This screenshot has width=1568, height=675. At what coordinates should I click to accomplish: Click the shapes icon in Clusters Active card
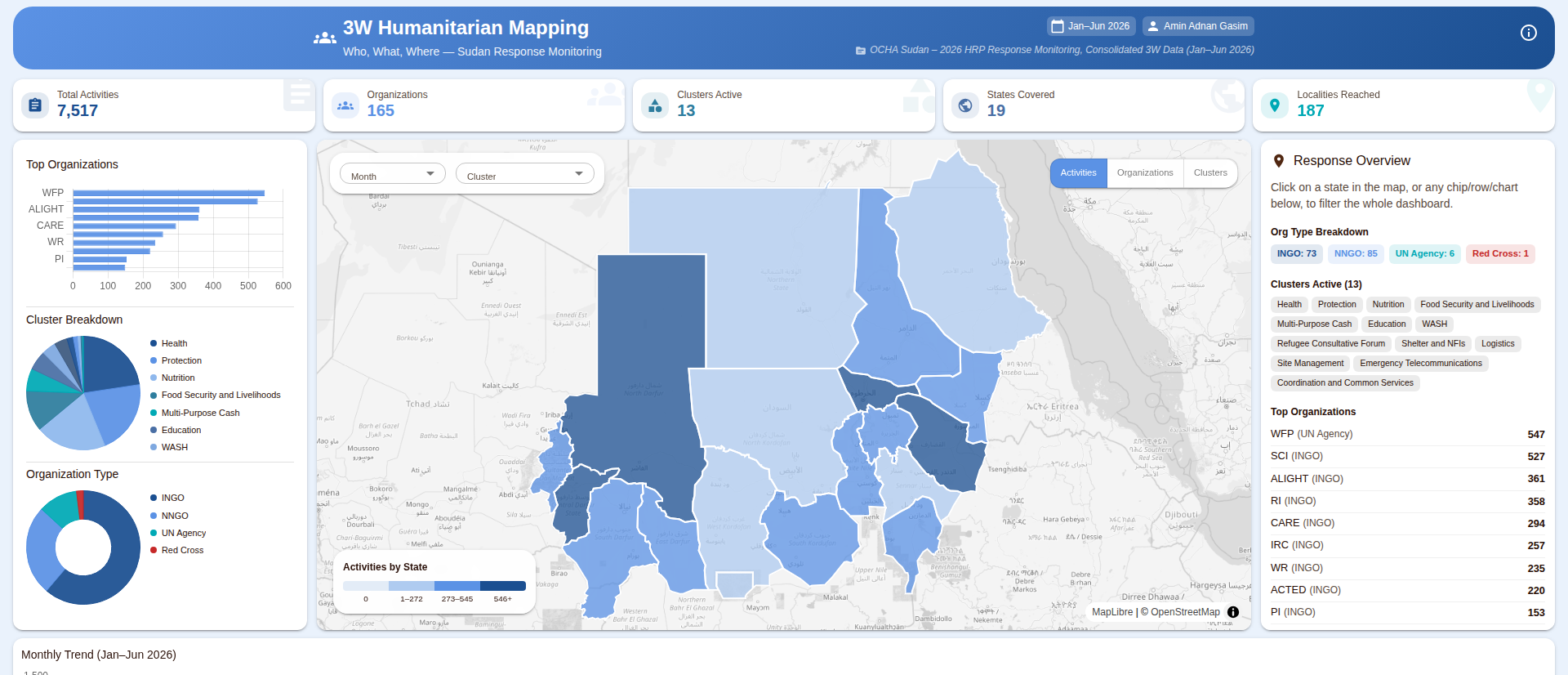tap(655, 105)
